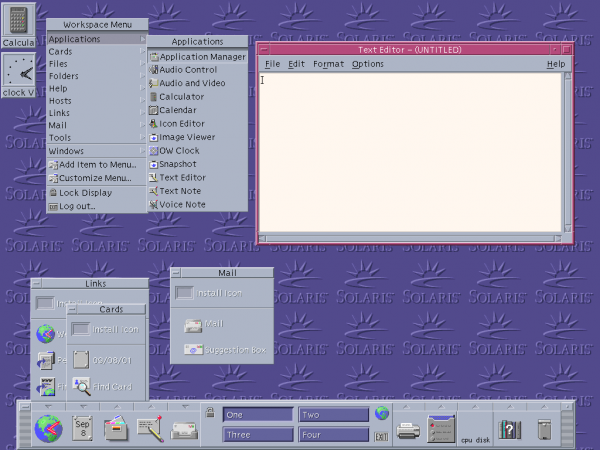
Task: Click the front panel lock icon
Action: click(210, 413)
